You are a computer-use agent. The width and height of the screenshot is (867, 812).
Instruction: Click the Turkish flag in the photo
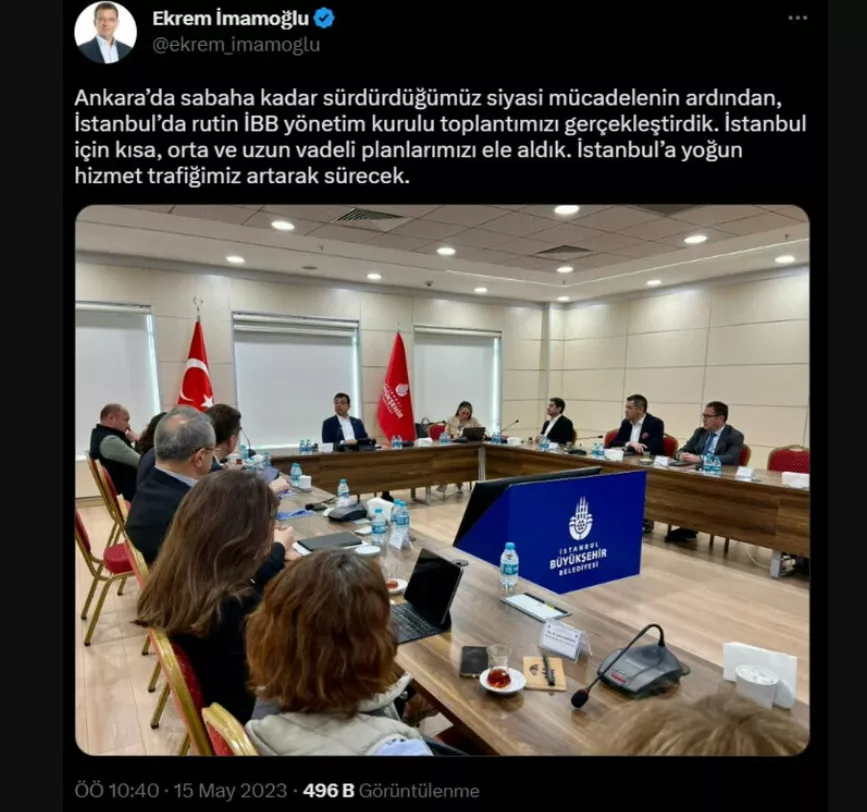tap(196, 366)
